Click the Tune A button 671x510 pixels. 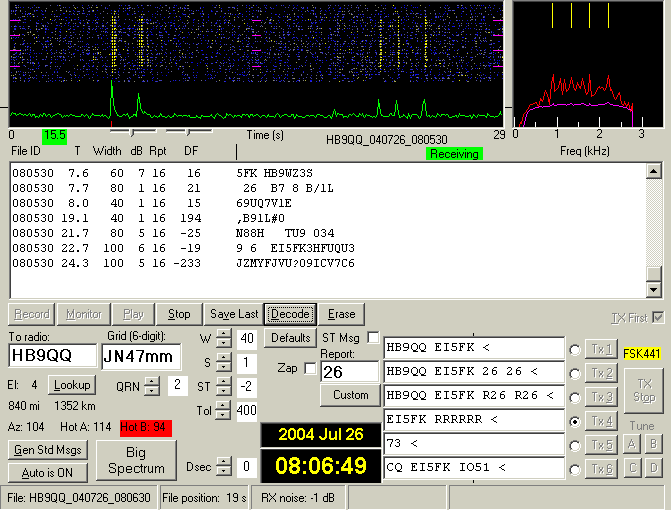coord(632,443)
